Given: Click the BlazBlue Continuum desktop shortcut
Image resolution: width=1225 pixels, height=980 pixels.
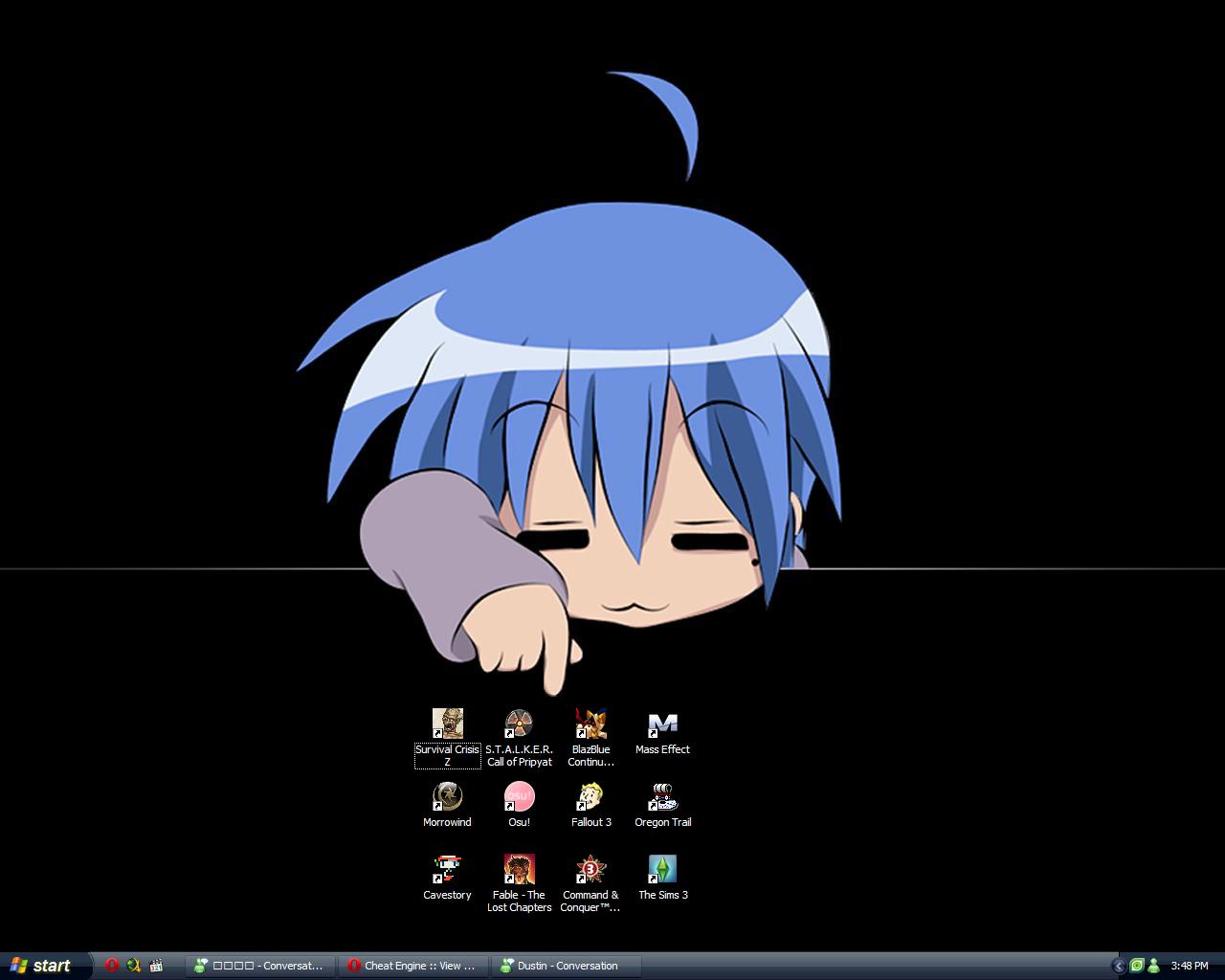Looking at the screenshot, I should click(590, 724).
